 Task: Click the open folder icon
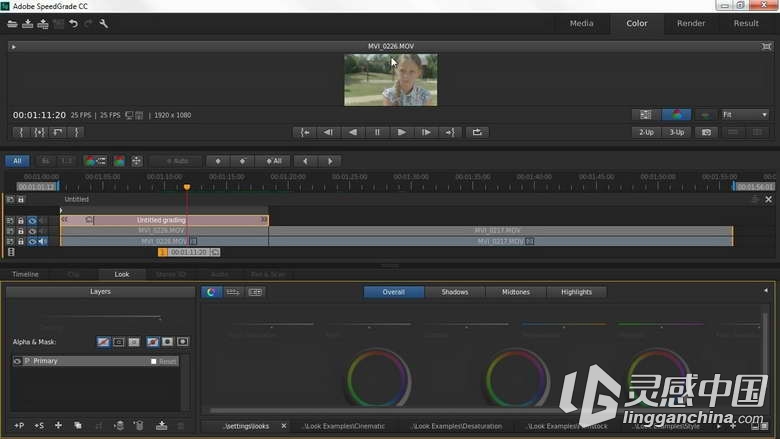coord(12,23)
